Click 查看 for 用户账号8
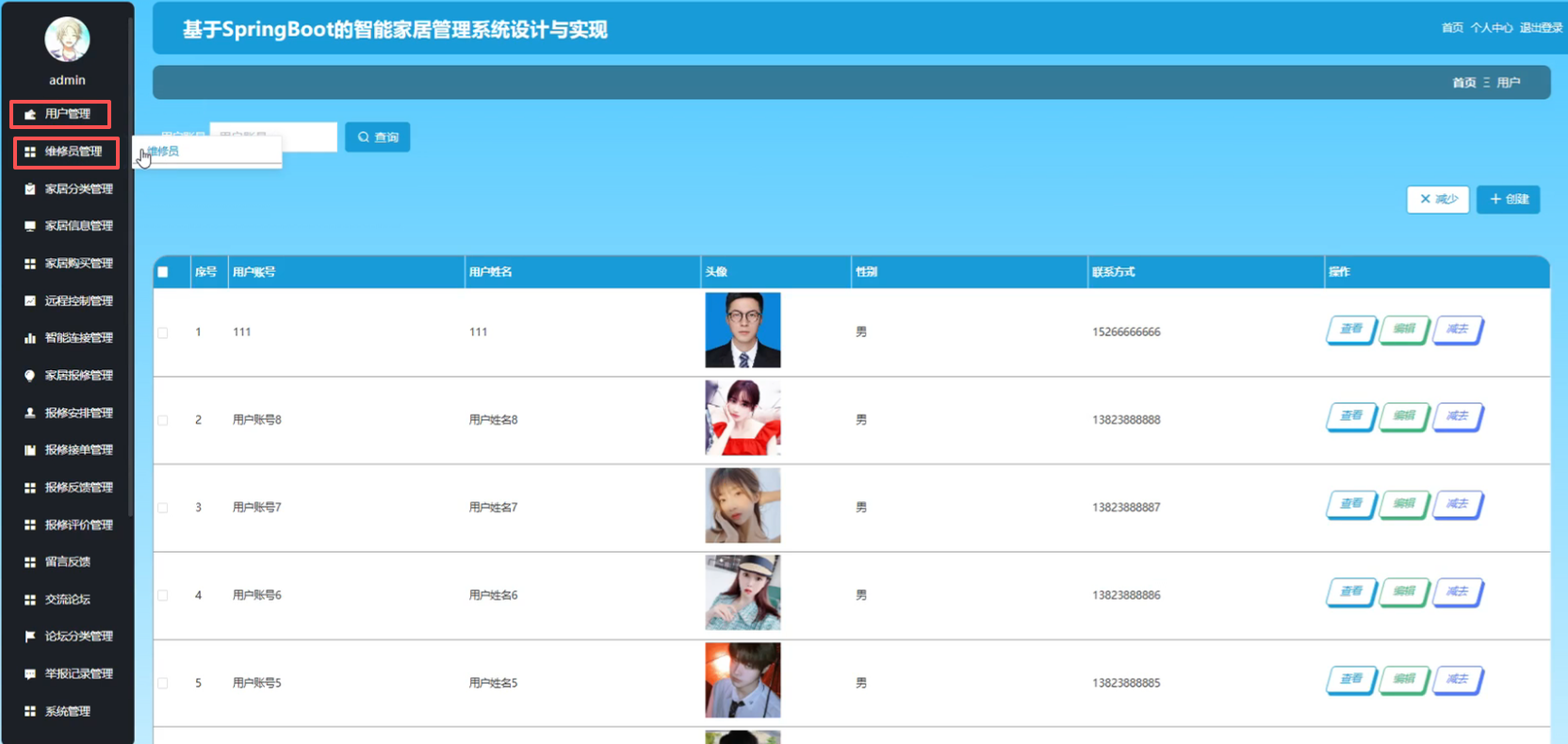The image size is (1568, 744). [1351, 416]
